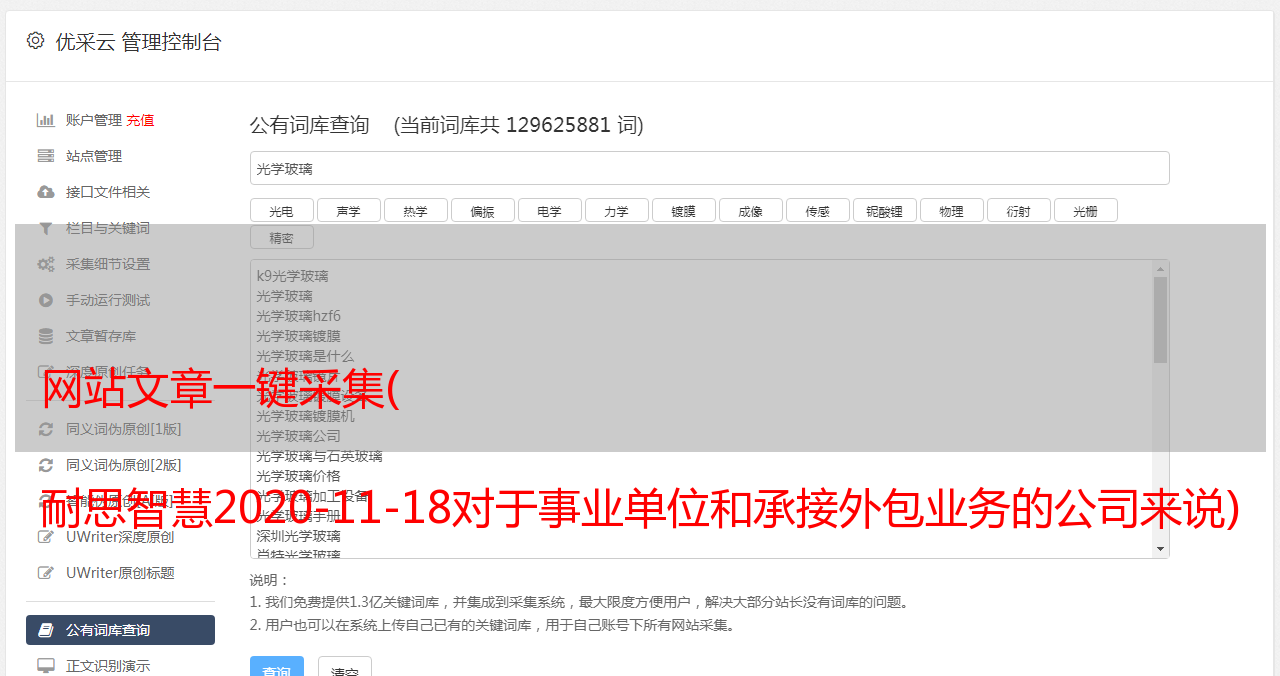This screenshot has height=676, width=1280.
Task: Click the gear icon beside 优采云 管理控制台
Action: click(x=36, y=41)
